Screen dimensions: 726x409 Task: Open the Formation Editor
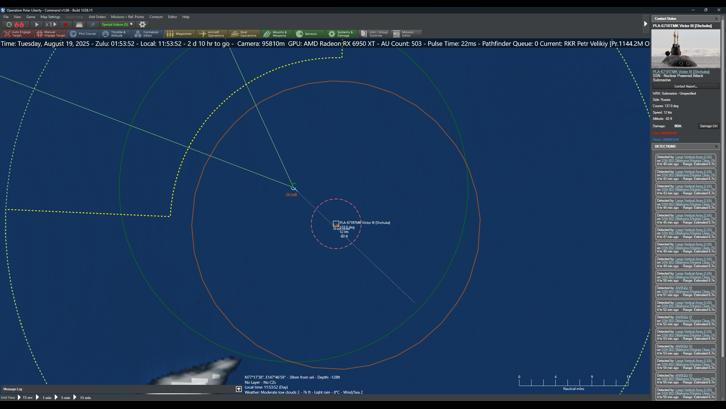coord(147,34)
